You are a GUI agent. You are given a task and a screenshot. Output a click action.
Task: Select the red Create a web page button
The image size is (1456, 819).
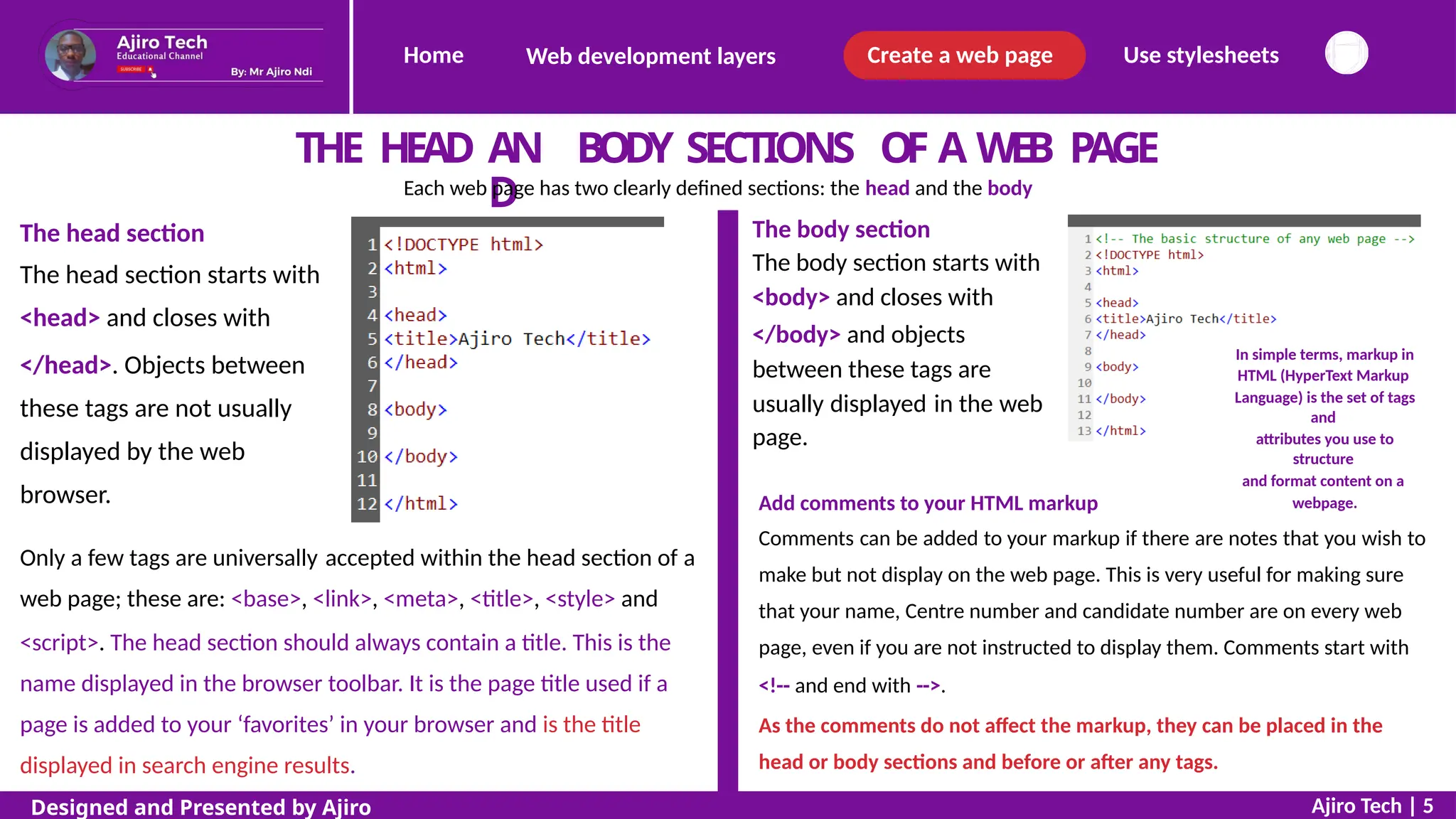963,55
